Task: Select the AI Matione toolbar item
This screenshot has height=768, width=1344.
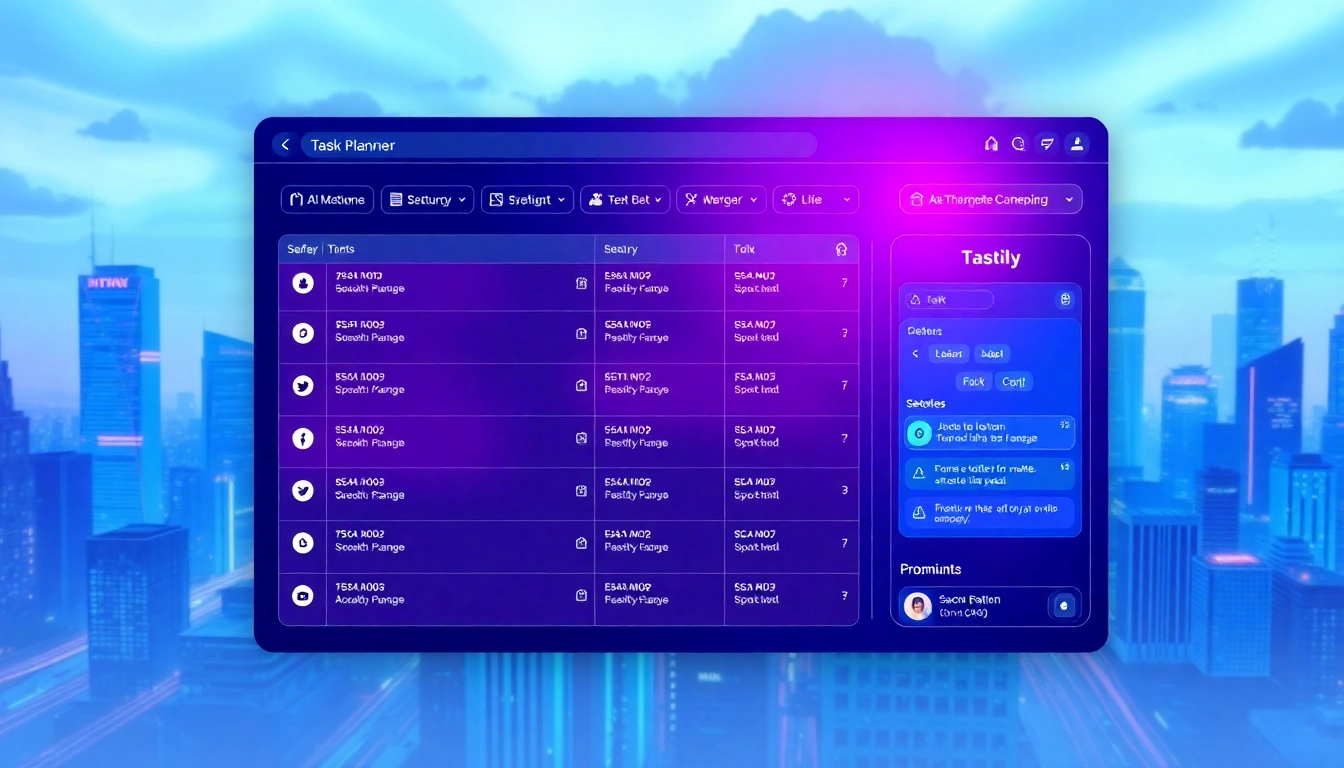Action: (327, 199)
